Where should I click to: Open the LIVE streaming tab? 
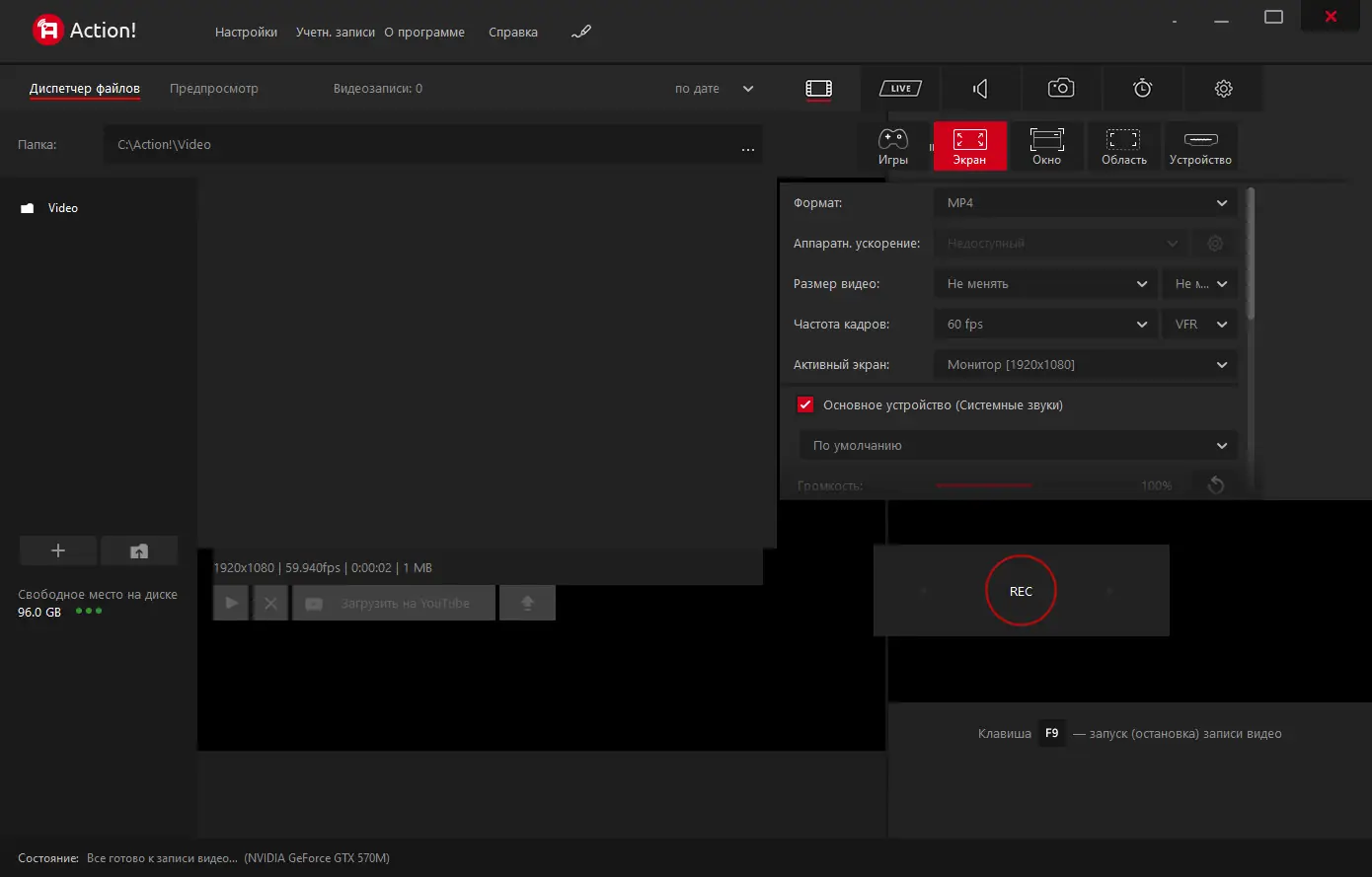click(x=900, y=89)
